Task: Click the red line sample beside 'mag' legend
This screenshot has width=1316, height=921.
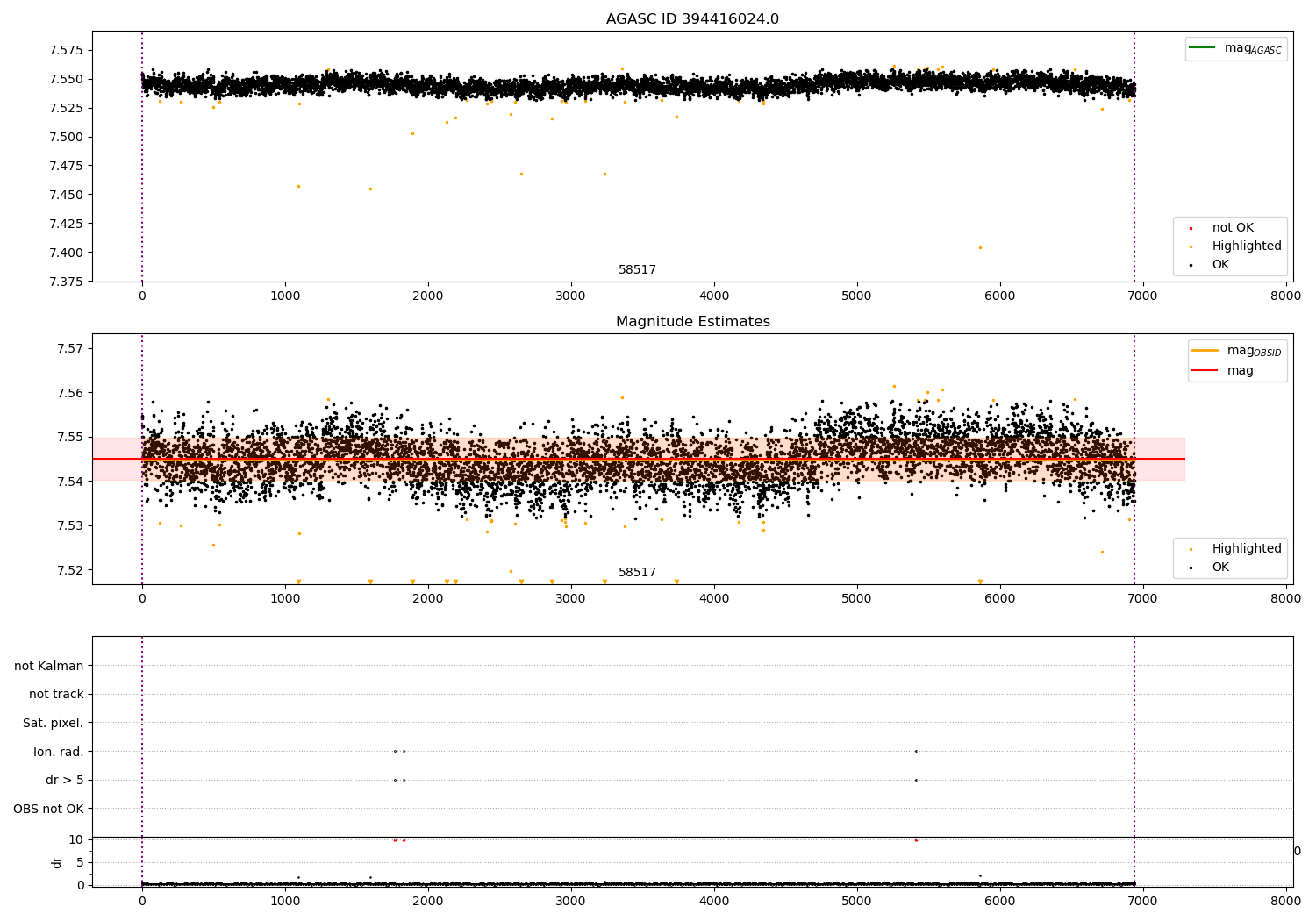Action: click(x=1205, y=370)
